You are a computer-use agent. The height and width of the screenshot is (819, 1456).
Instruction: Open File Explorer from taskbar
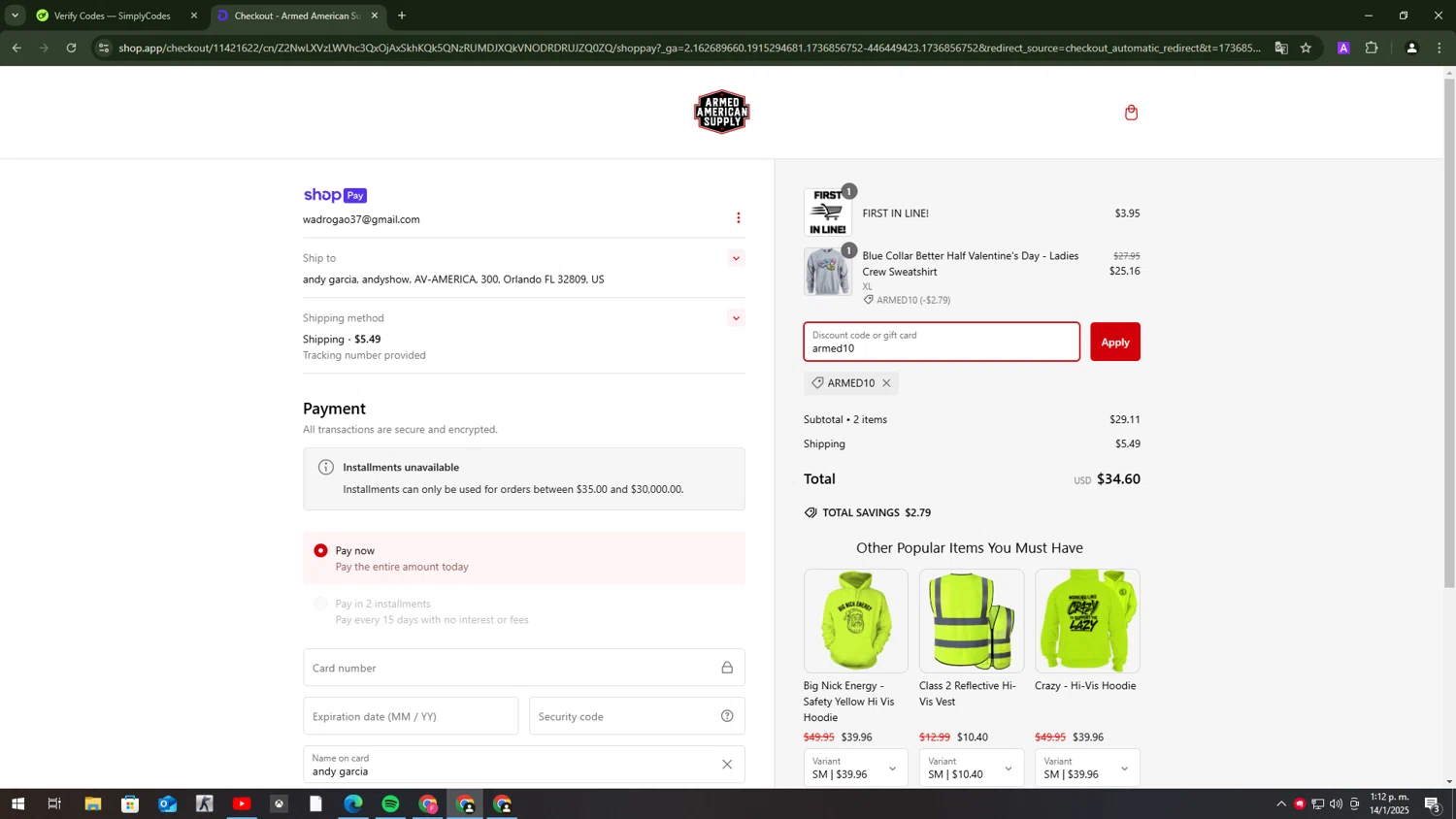(x=92, y=804)
